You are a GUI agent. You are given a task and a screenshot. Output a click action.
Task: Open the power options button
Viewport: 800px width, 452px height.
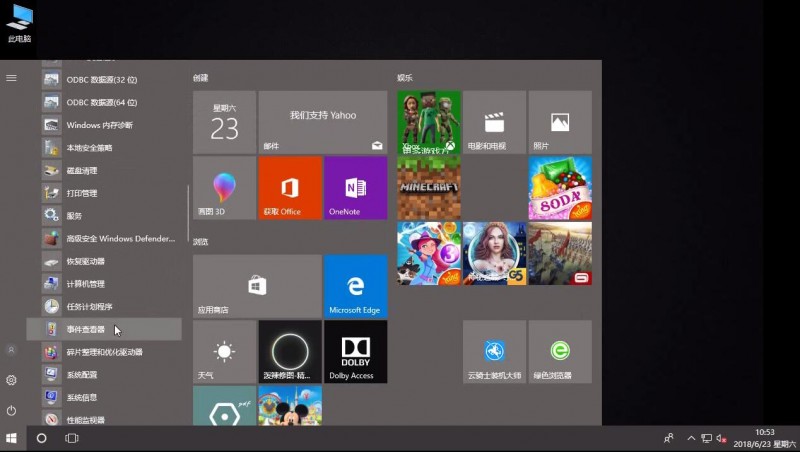(x=11, y=410)
